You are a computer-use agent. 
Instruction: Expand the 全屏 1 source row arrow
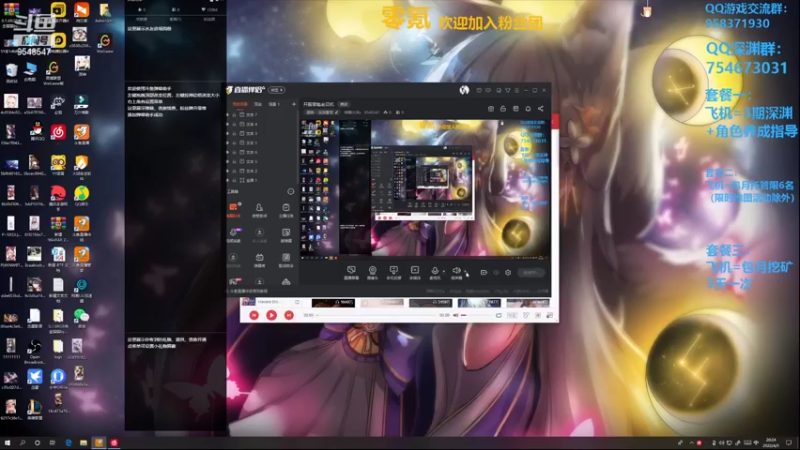228,180
